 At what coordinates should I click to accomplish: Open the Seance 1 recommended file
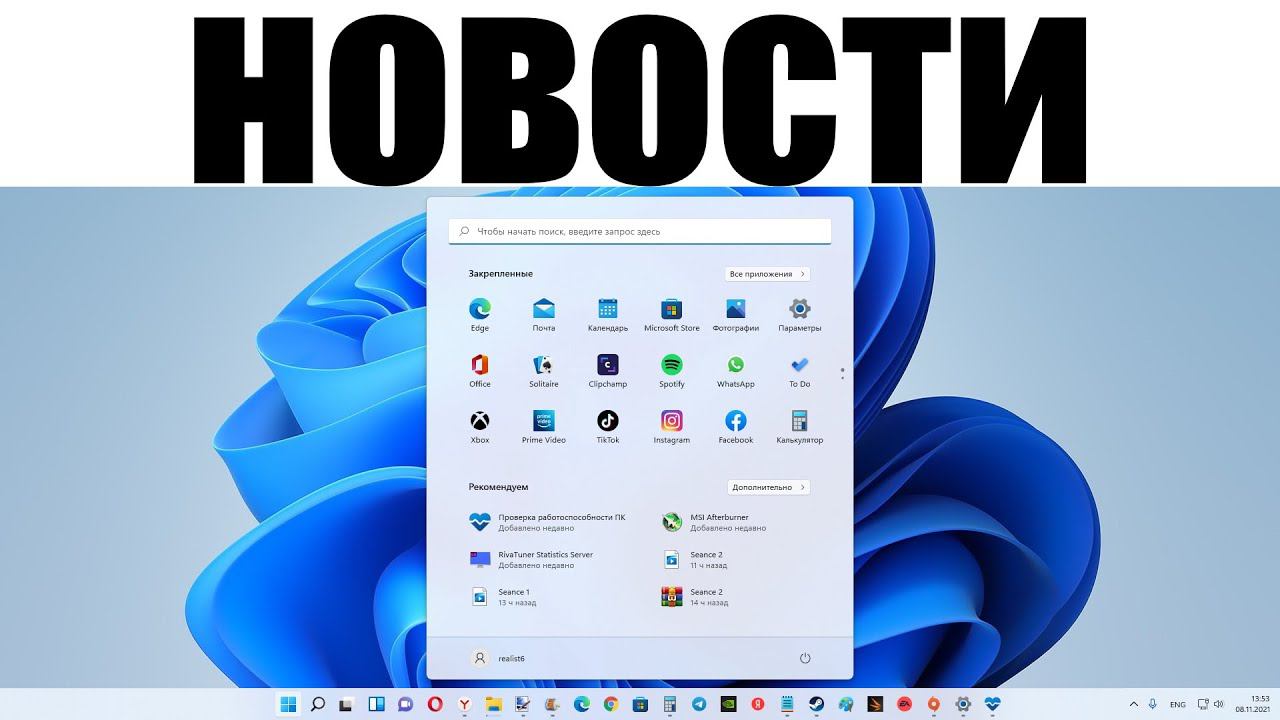(503, 597)
